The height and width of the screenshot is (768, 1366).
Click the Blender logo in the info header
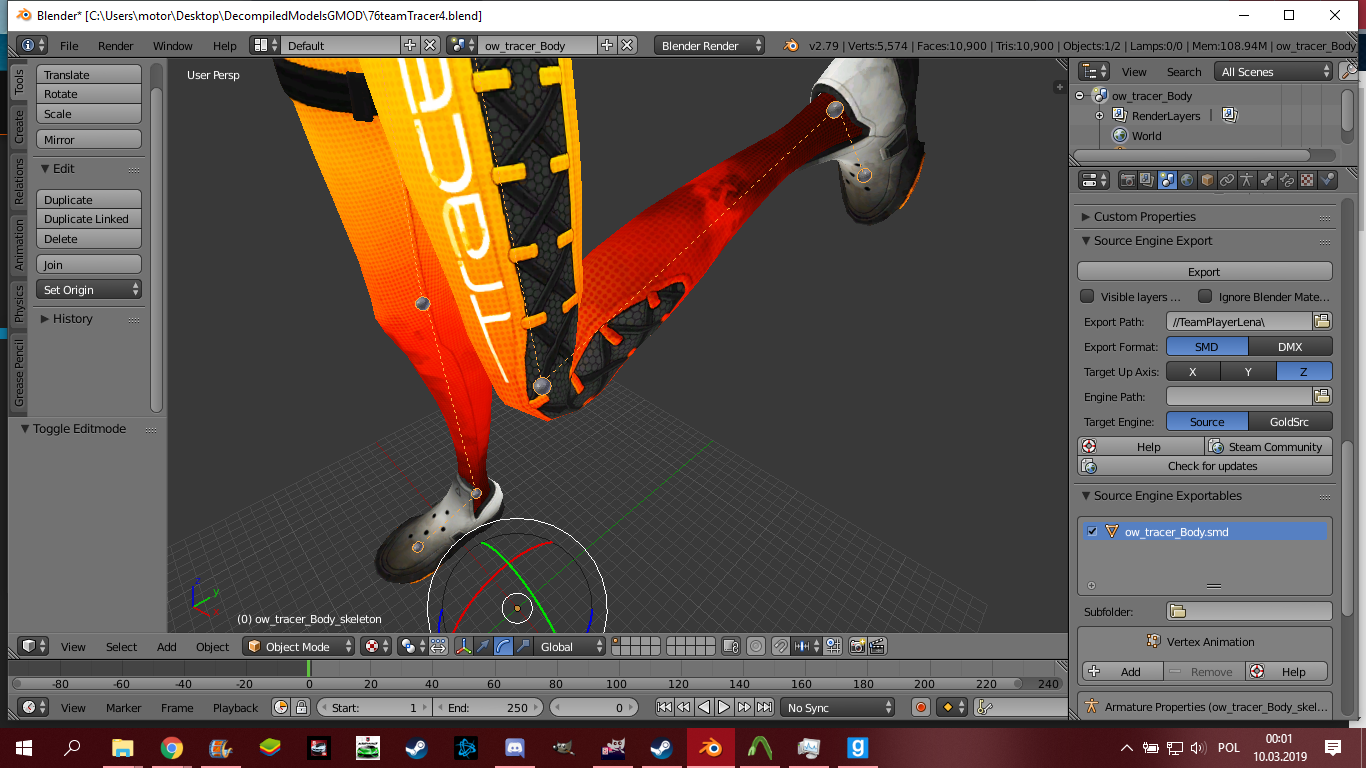pyautogui.click(x=791, y=45)
